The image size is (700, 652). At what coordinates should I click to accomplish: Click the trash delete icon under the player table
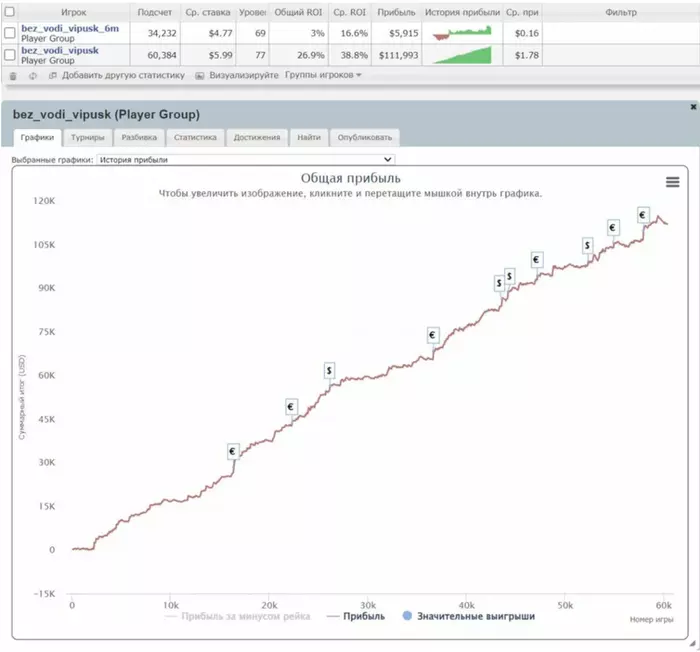pos(13,76)
